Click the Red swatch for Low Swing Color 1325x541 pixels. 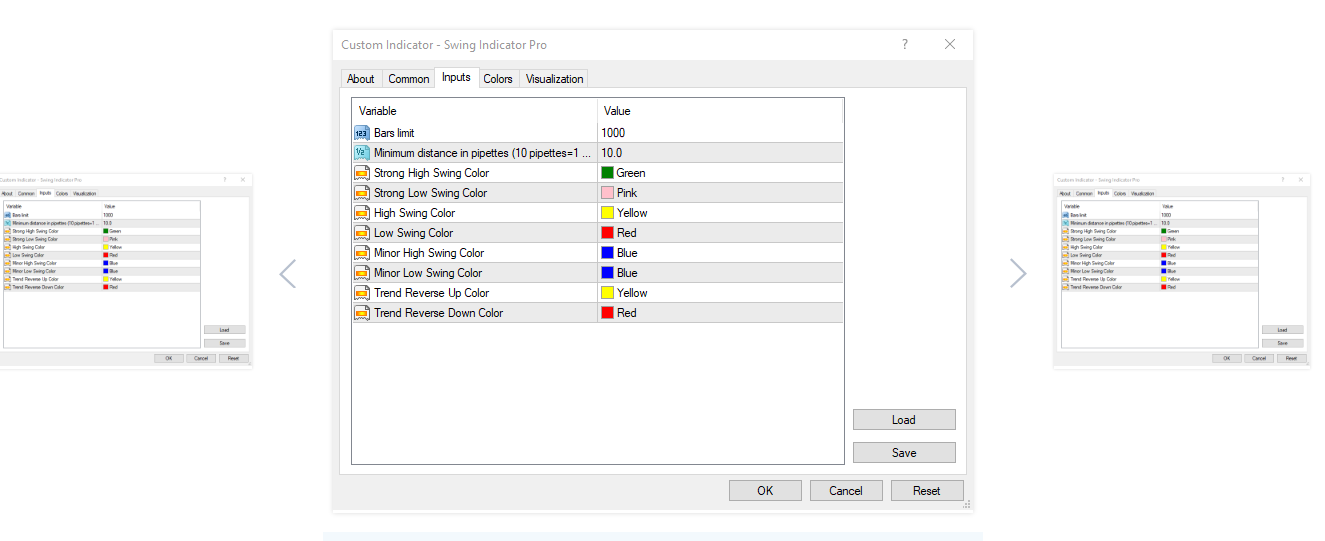click(607, 233)
